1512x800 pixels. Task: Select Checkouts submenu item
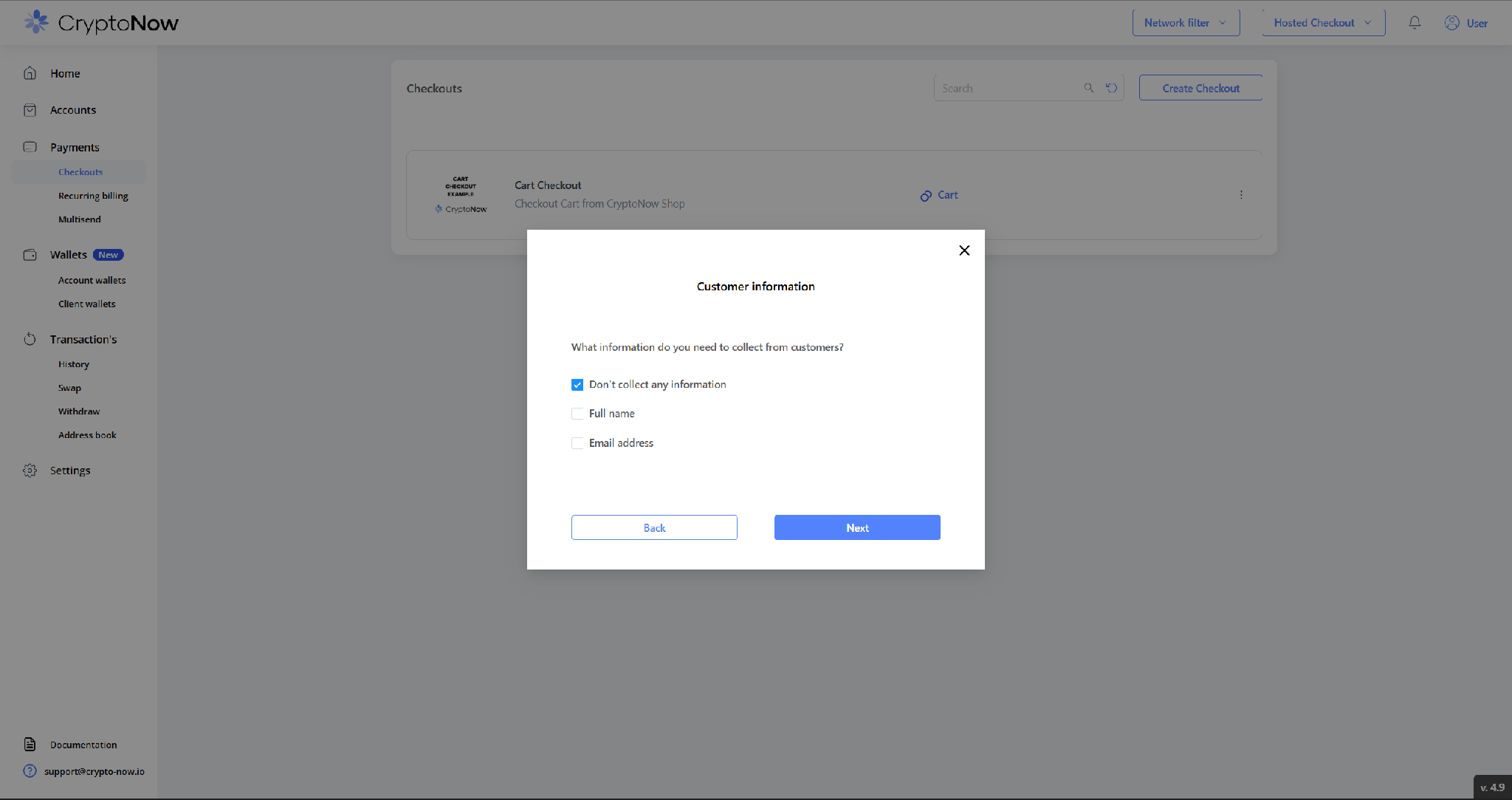coord(80,172)
